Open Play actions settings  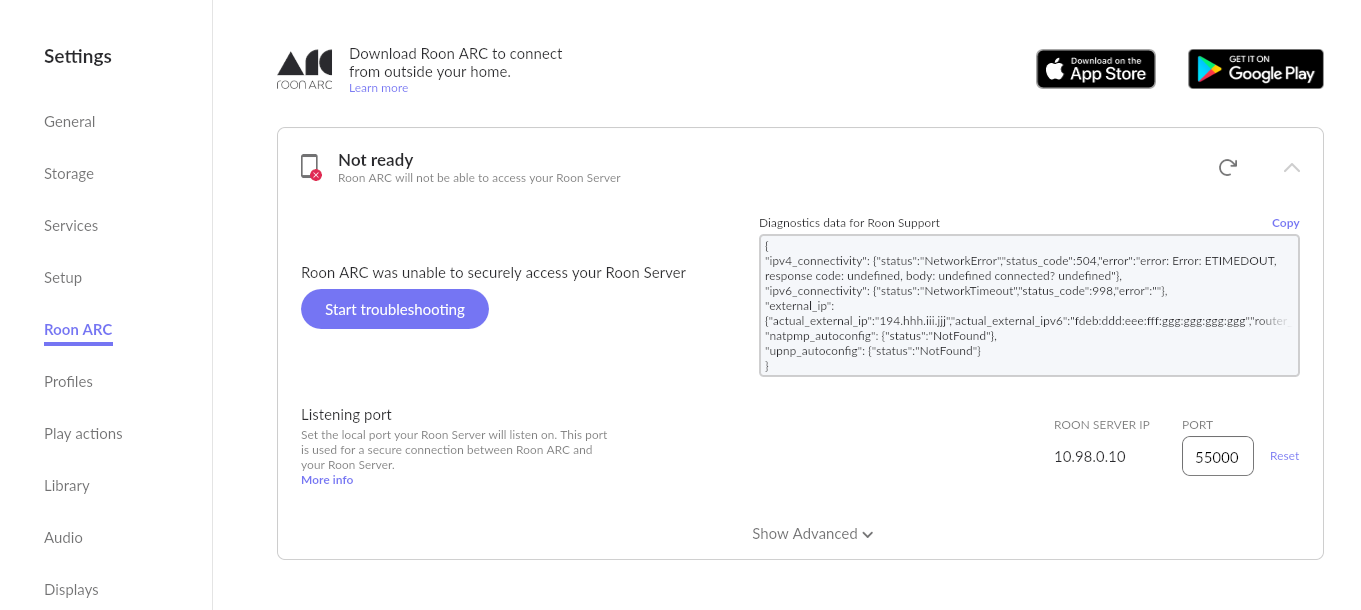pos(83,434)
